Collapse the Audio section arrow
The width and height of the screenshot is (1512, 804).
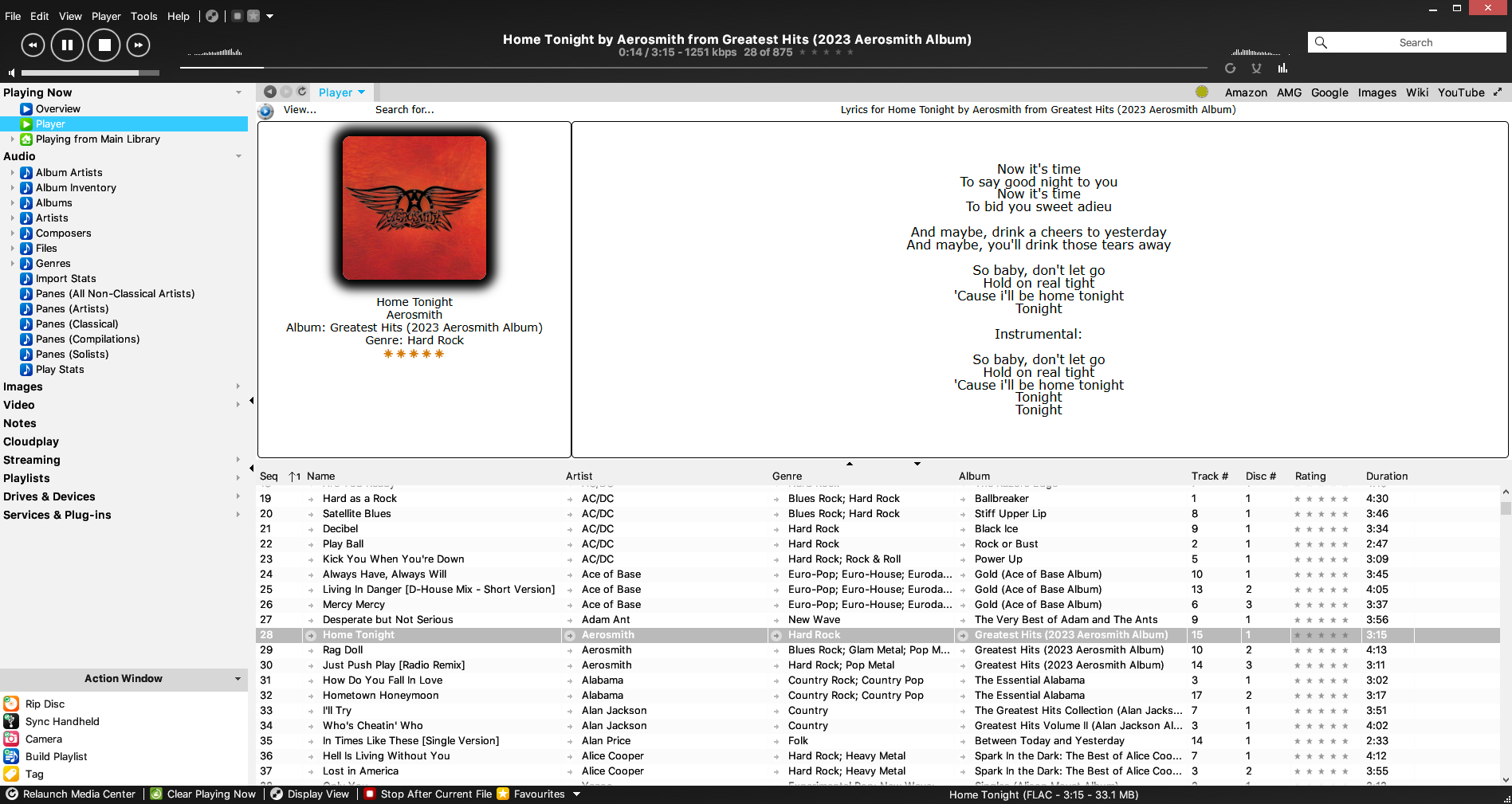tap(238, 157)
